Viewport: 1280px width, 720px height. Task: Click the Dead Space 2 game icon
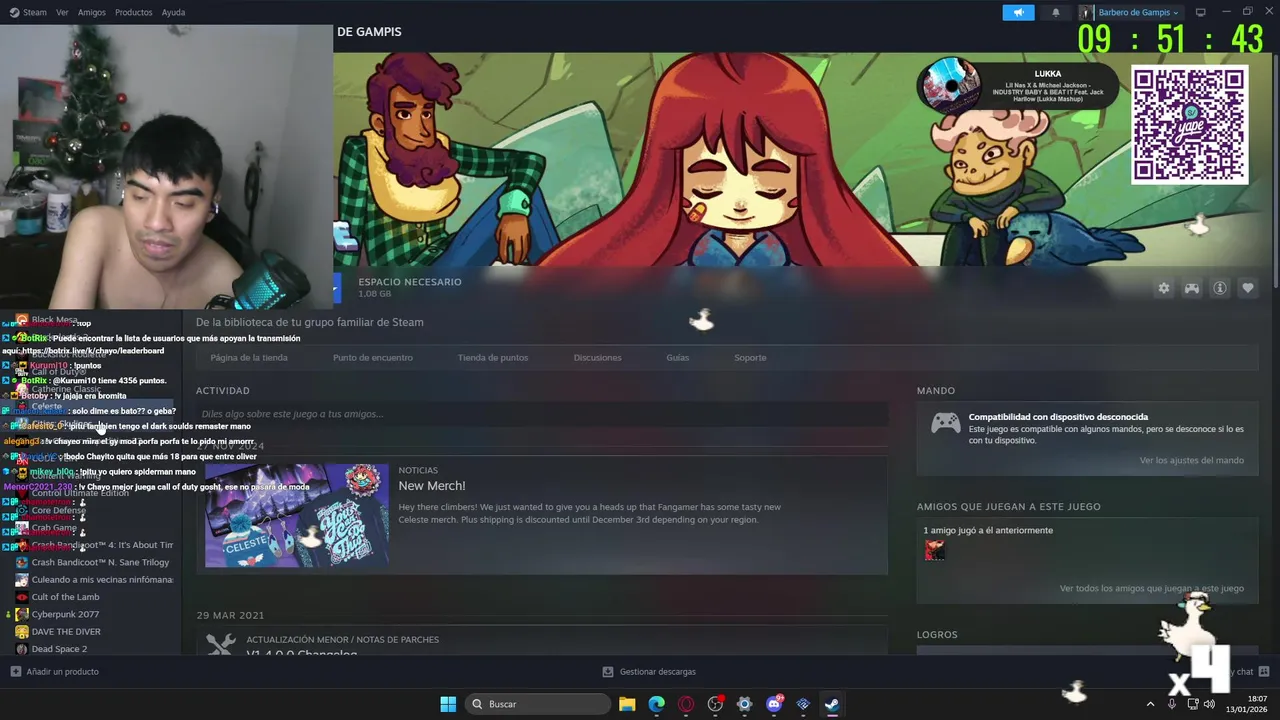click(22, 649)
